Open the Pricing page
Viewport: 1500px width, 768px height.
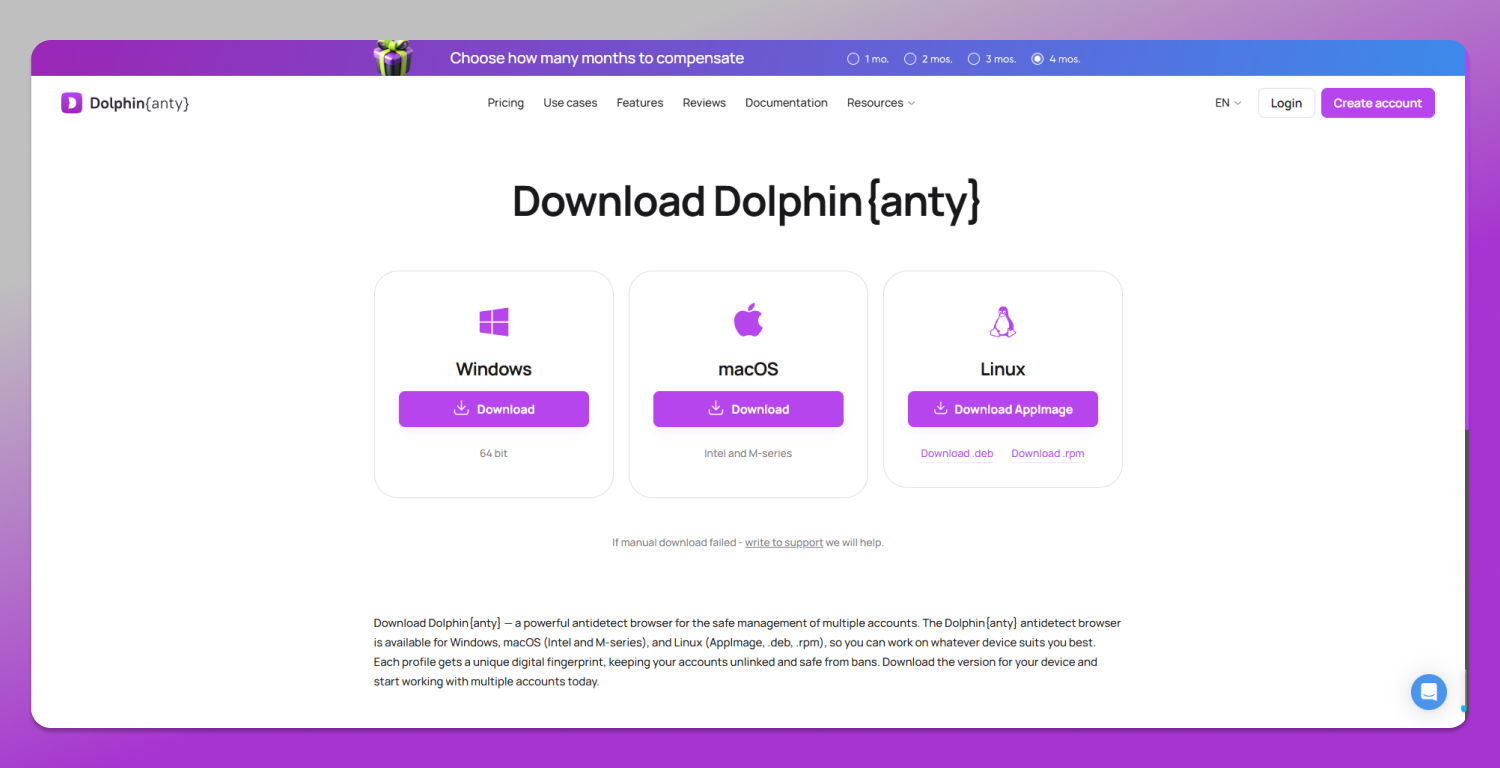click(506, 103)
